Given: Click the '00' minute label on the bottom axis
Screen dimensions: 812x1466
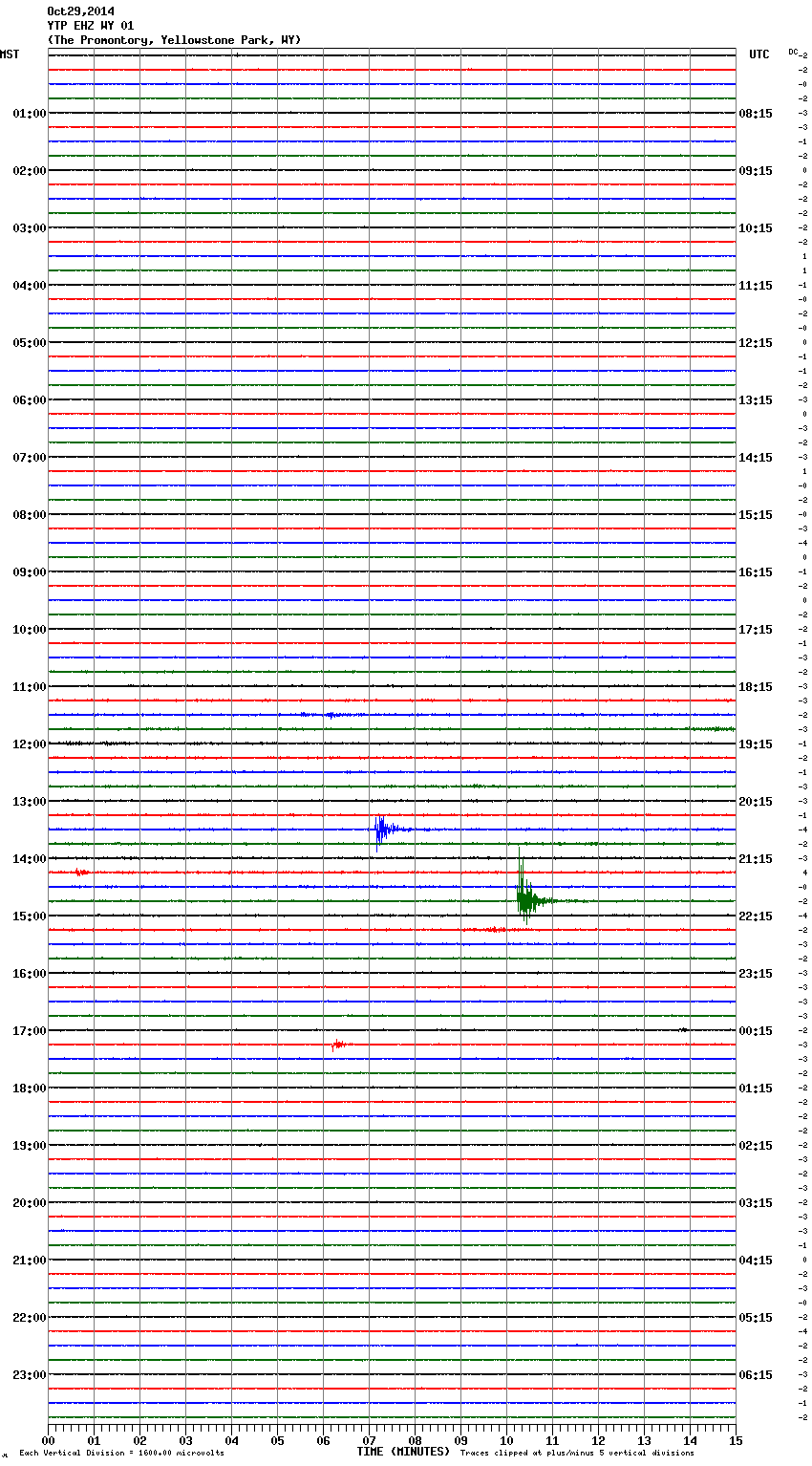Looking at the screenshot, I should tap(48, 1440).
